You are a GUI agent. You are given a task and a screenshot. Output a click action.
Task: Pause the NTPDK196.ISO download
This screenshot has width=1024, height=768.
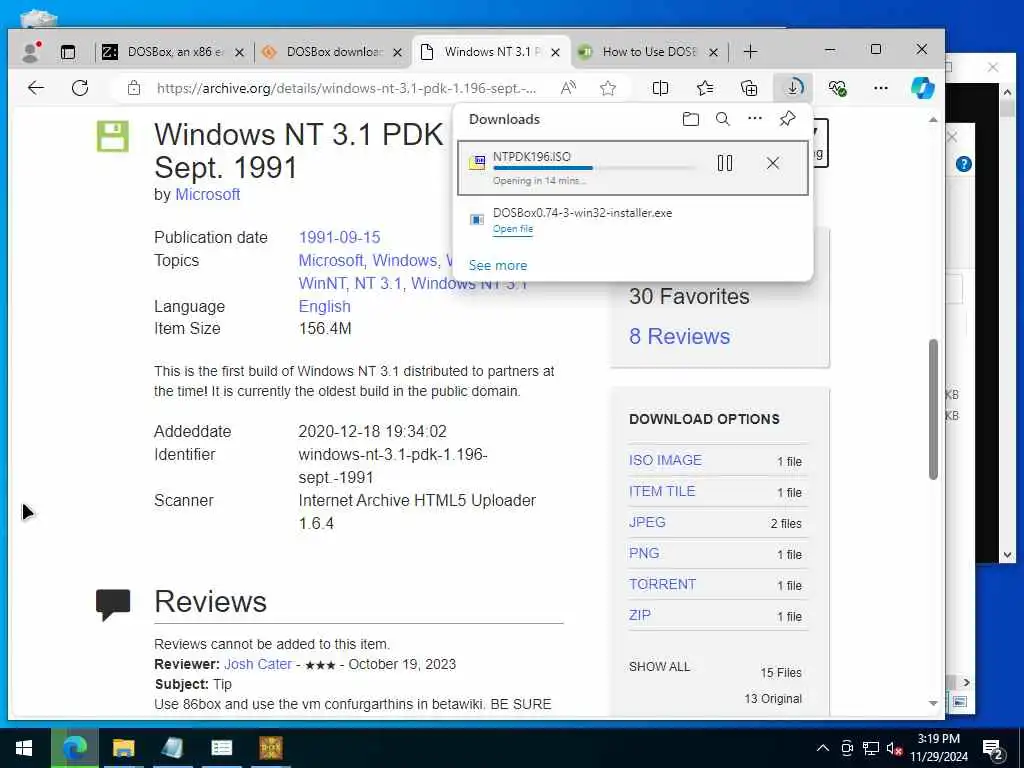pyautogui.click(x=725, y=163)
